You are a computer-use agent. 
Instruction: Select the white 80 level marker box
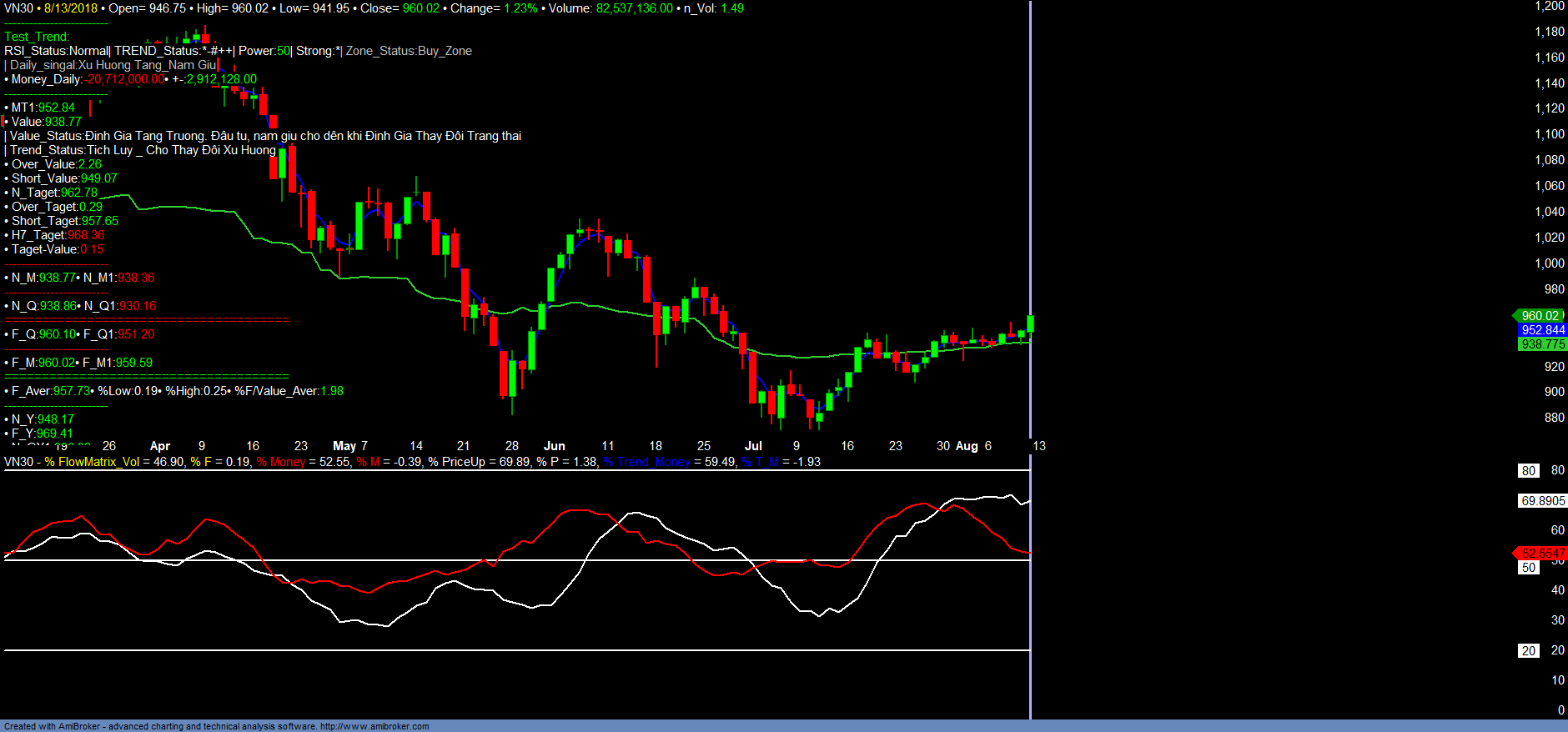(1528, 471)
